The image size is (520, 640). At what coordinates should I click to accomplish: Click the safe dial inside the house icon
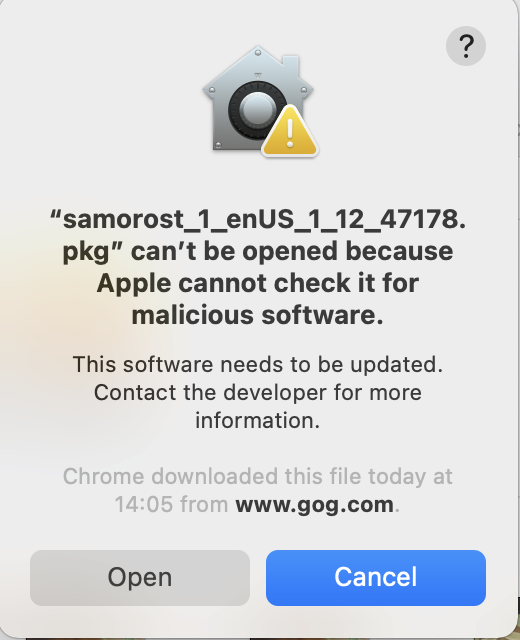[256, 109]
